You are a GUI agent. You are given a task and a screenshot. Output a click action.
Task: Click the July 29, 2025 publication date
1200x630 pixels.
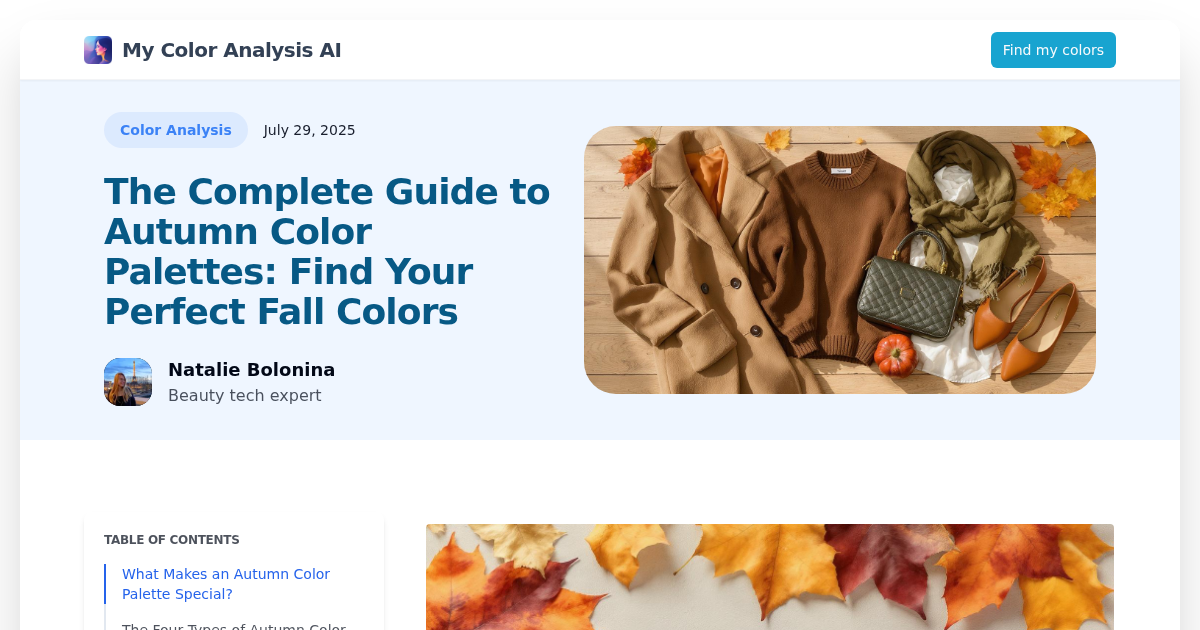[x=310, y=130]
